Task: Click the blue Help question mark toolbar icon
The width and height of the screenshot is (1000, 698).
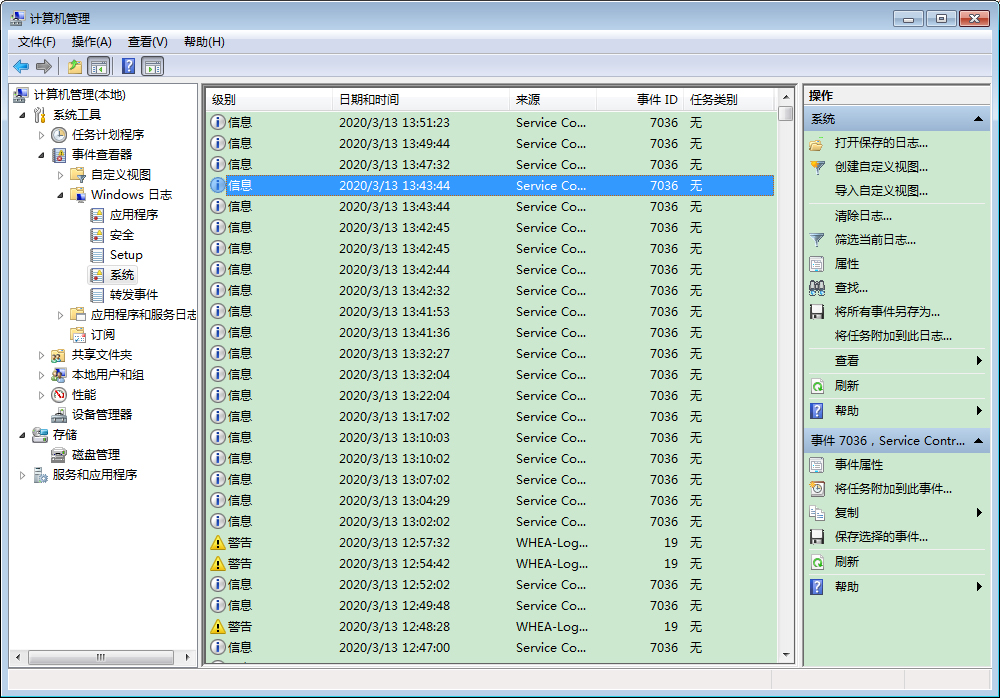Action: click(126, 66)
